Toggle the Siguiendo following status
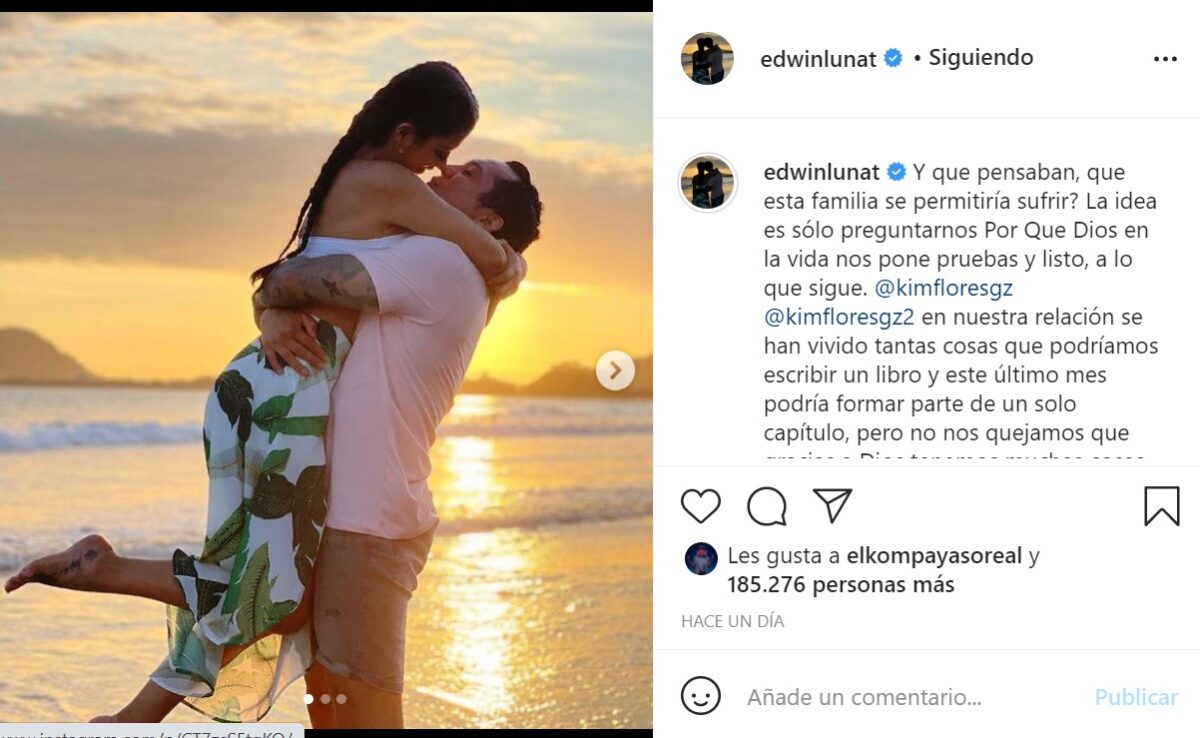The height and width of the screenshot is (738, 1200). pos(981,58)
